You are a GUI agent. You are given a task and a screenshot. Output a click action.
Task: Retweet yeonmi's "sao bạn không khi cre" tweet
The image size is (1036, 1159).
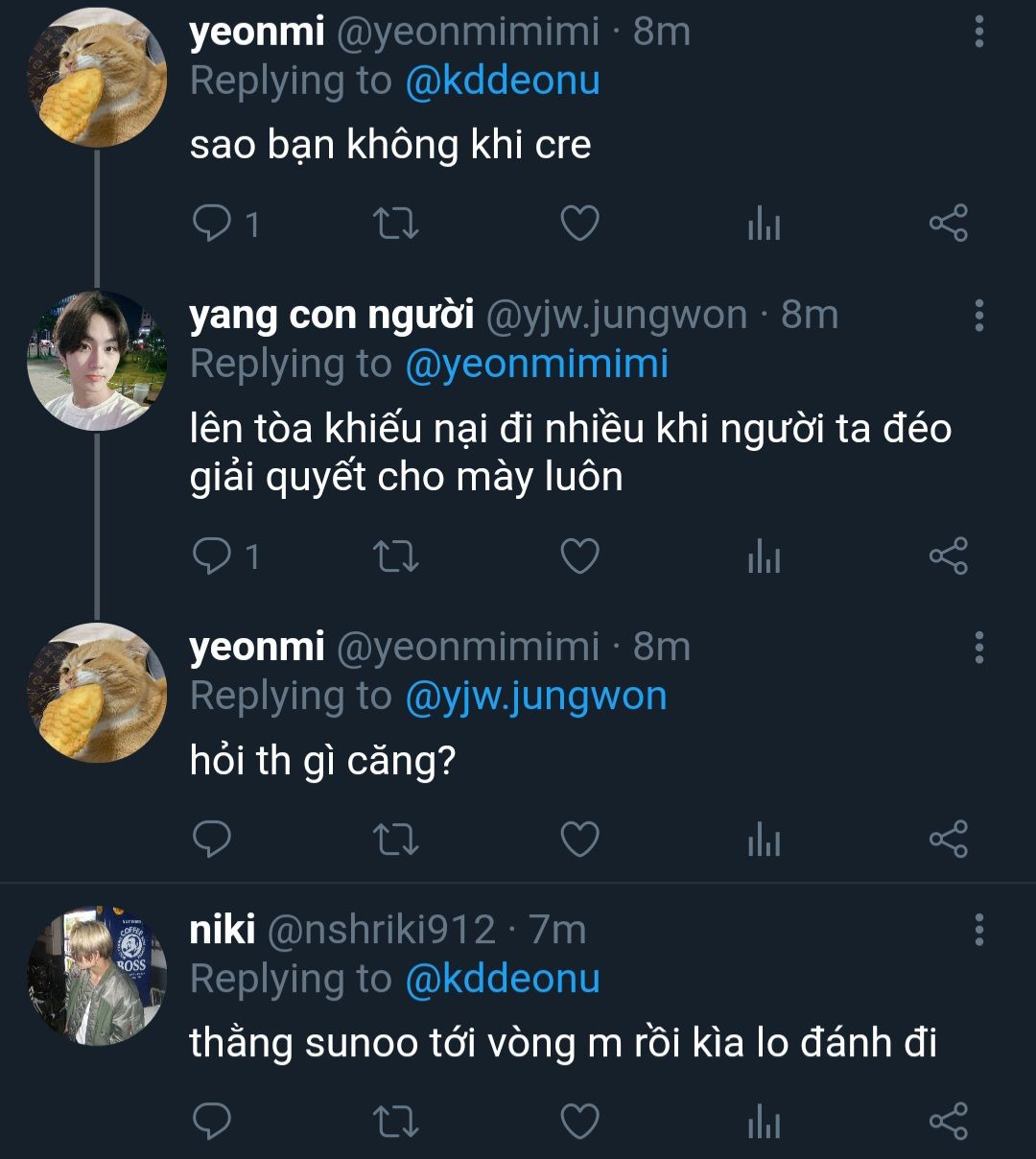point(394,225)
